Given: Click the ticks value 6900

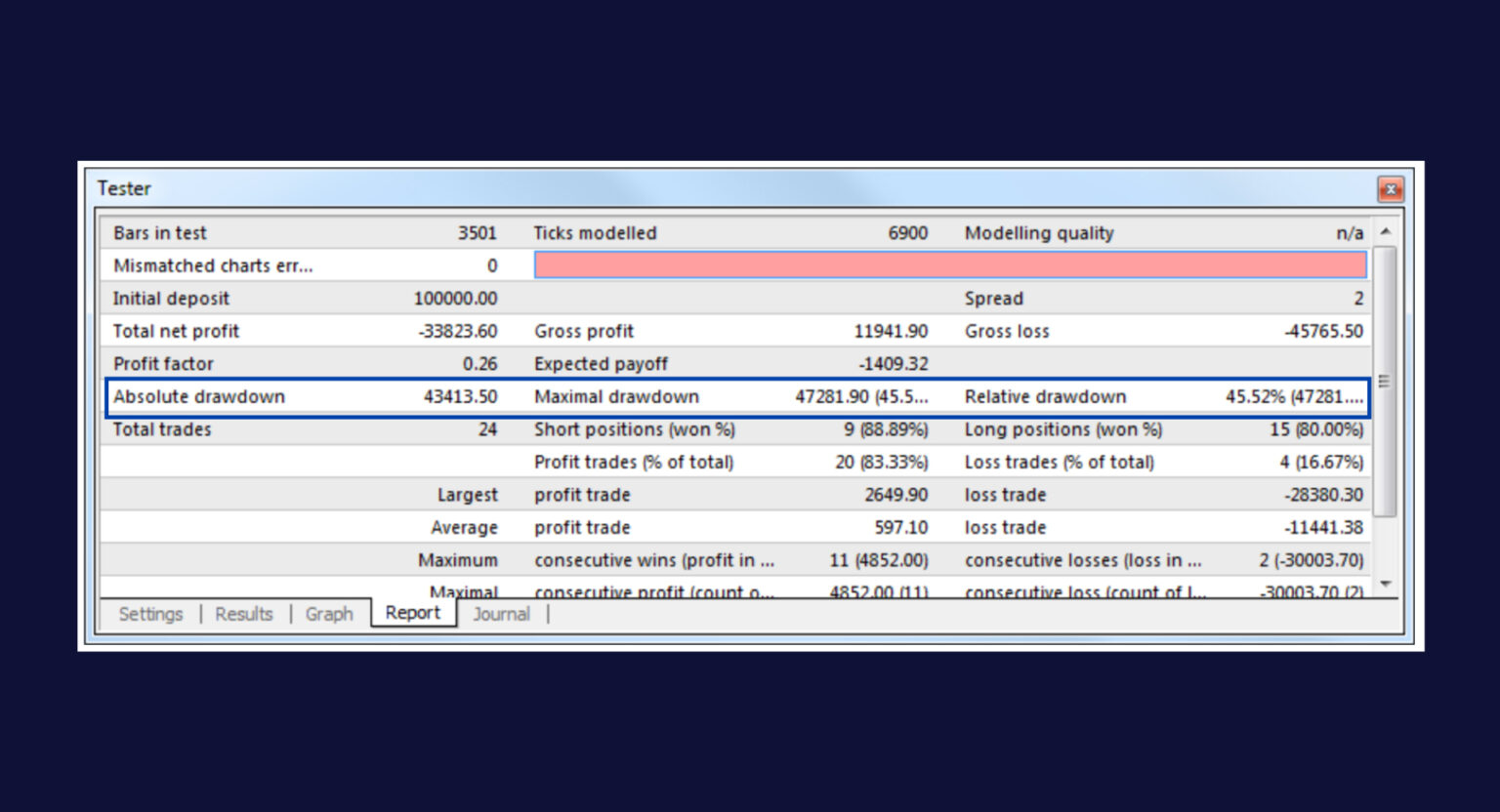Looking at the screenshot, I should (x=908, y=233).
